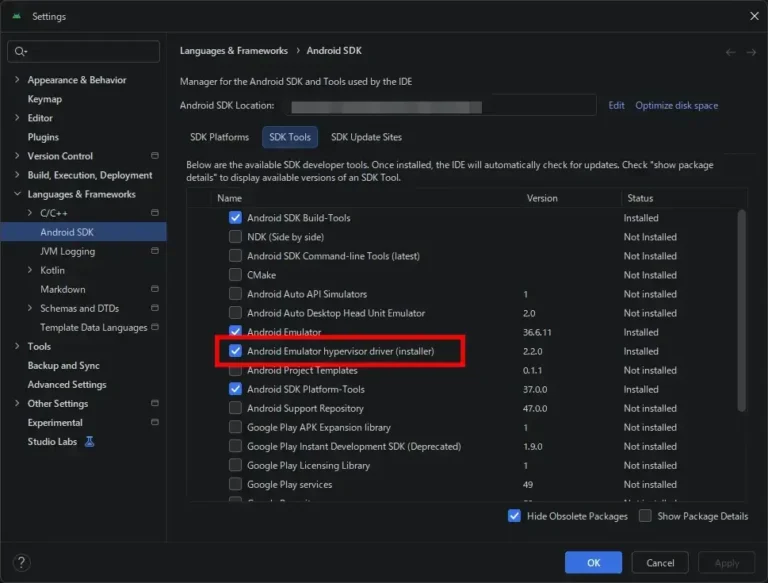Expand Build, Execution, Deployment section

(17, 175)
